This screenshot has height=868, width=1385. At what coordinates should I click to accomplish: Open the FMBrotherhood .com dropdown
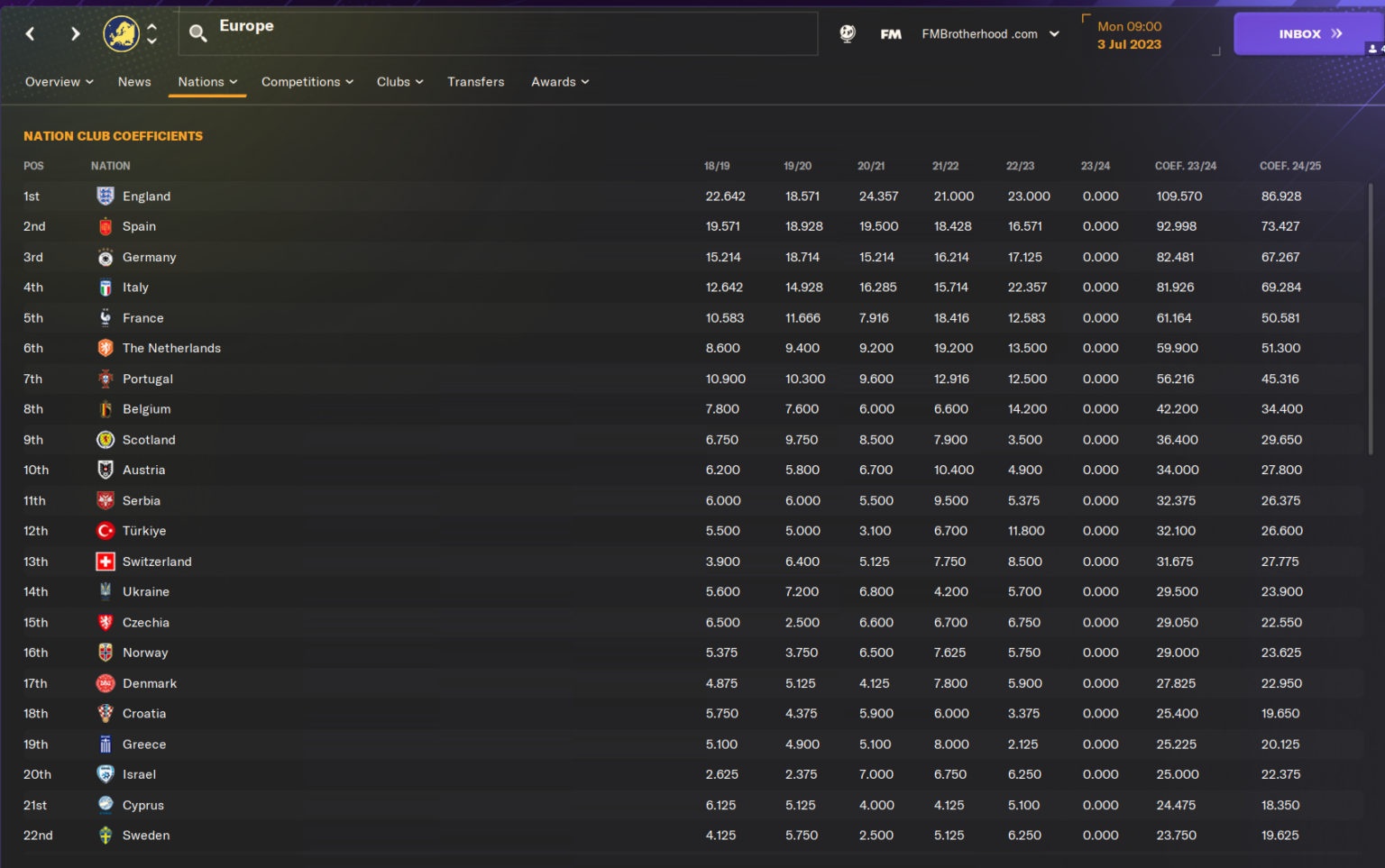click(989, 33)
